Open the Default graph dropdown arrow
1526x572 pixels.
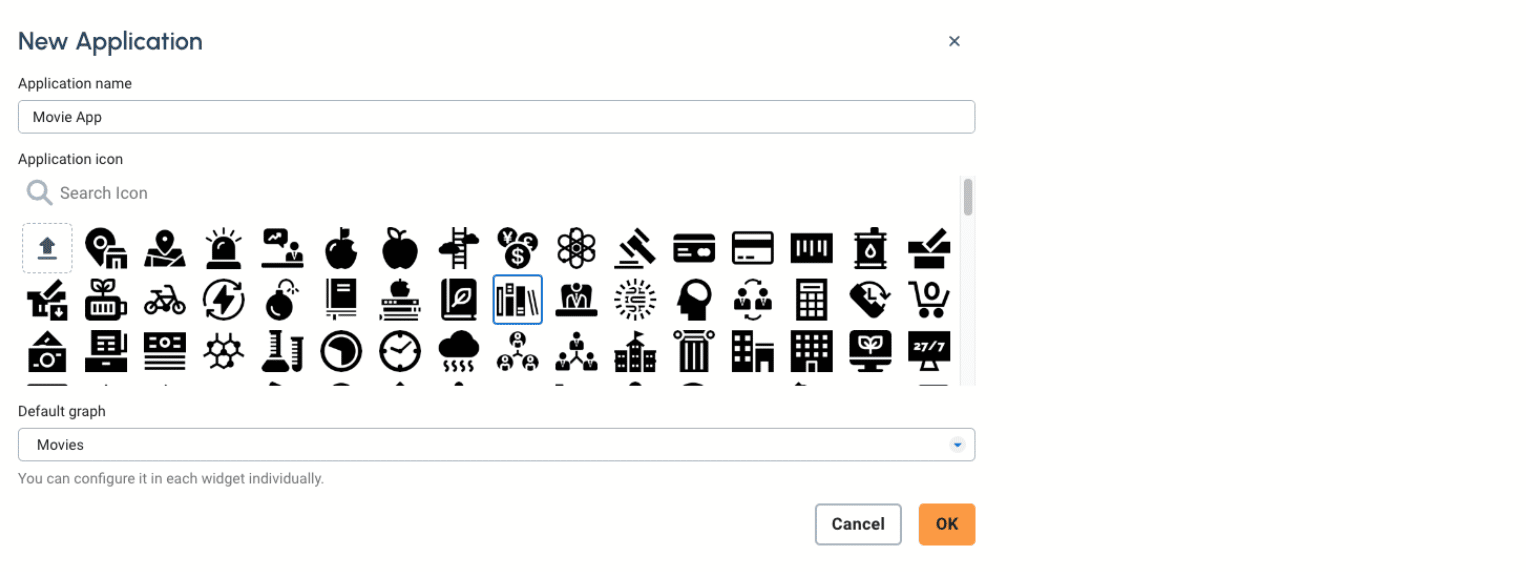coord(957,445)
